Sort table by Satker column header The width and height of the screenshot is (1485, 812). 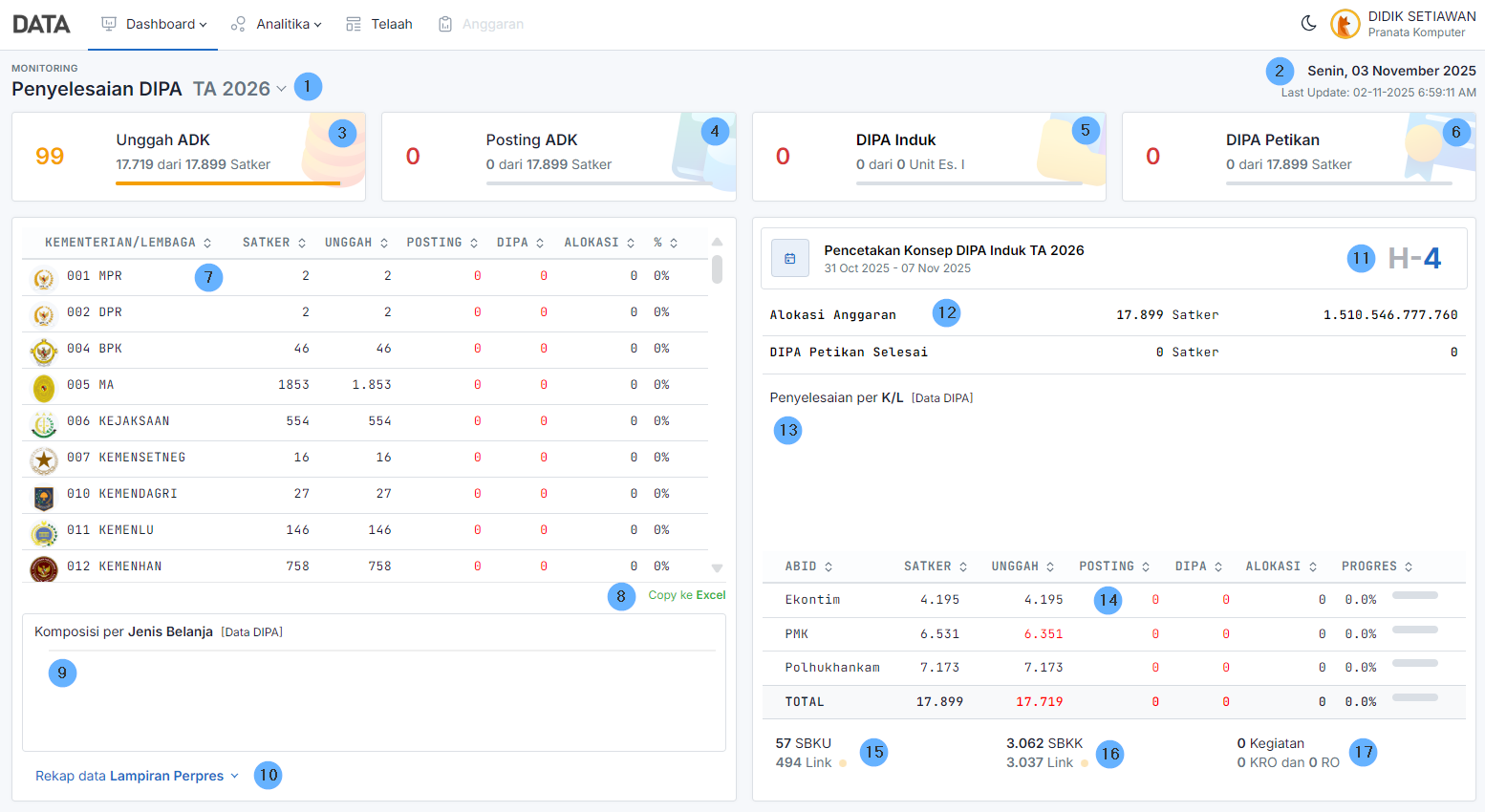273,243
